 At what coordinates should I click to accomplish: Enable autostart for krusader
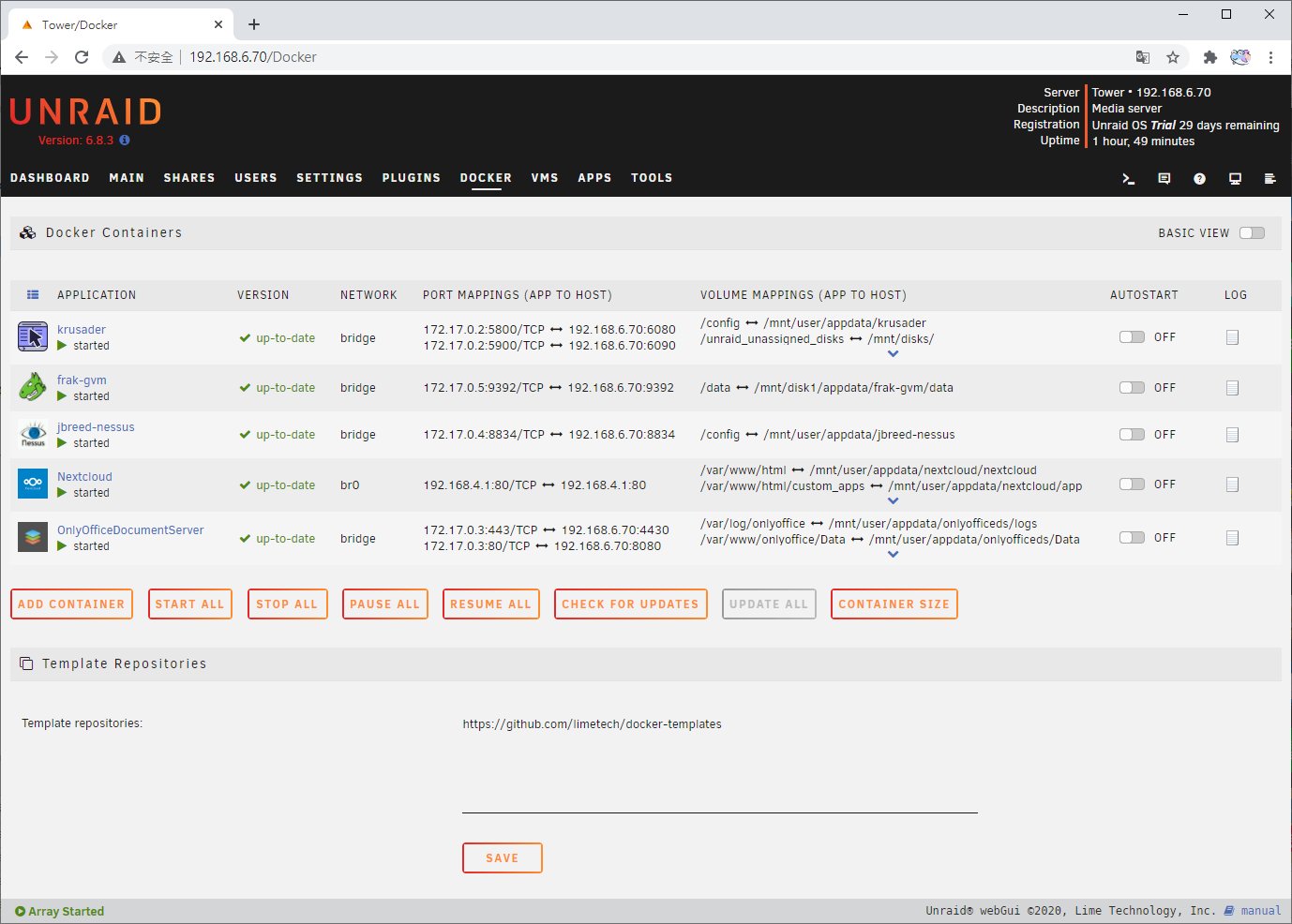[x=1132, y=337]
